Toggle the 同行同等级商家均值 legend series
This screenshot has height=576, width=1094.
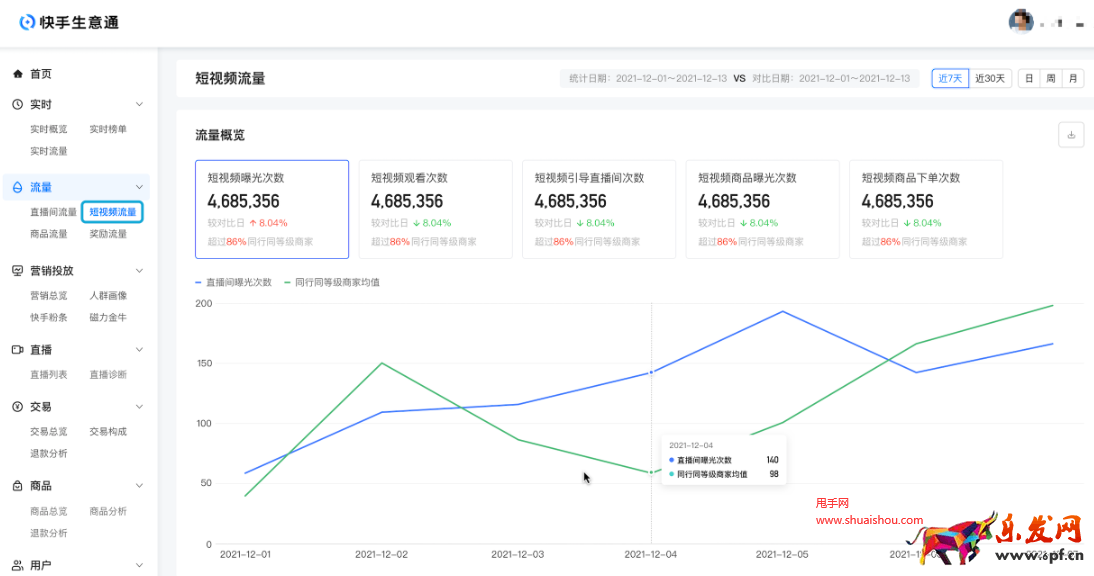point(331,283)
